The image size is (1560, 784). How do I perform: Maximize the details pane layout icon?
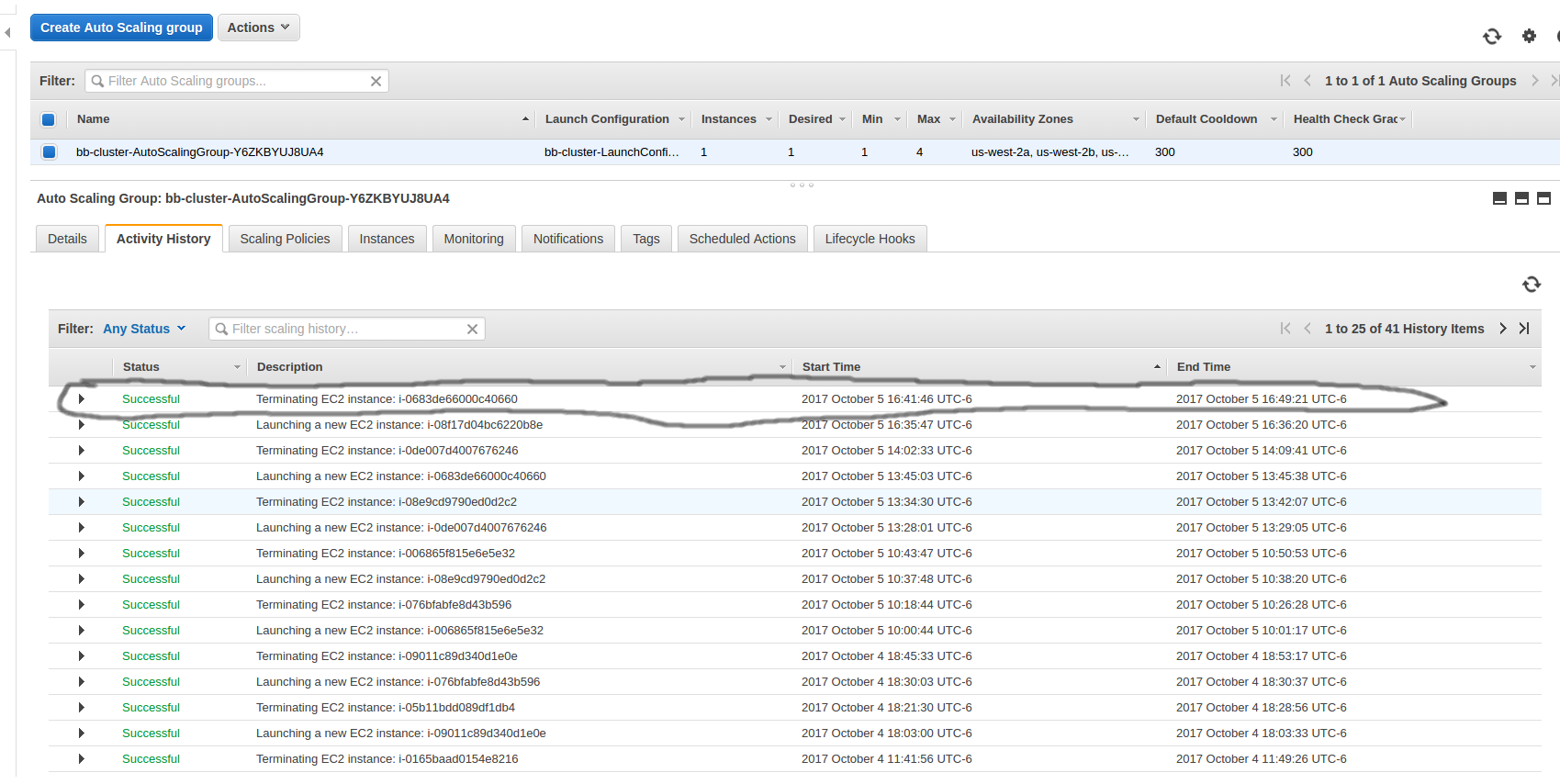coord(1543,198)
